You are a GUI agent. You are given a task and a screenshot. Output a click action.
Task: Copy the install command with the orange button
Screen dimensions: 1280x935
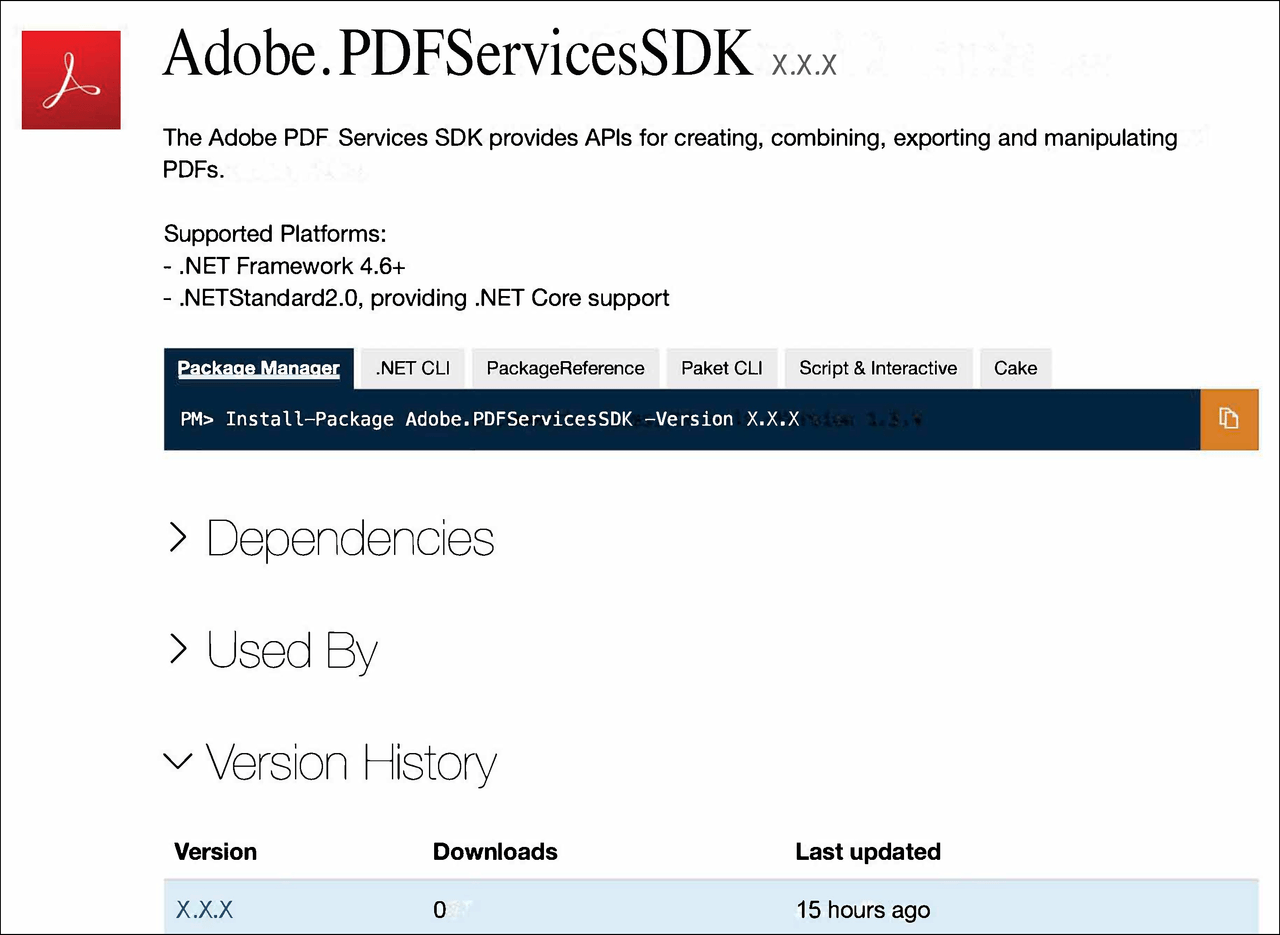(1229, 419)
